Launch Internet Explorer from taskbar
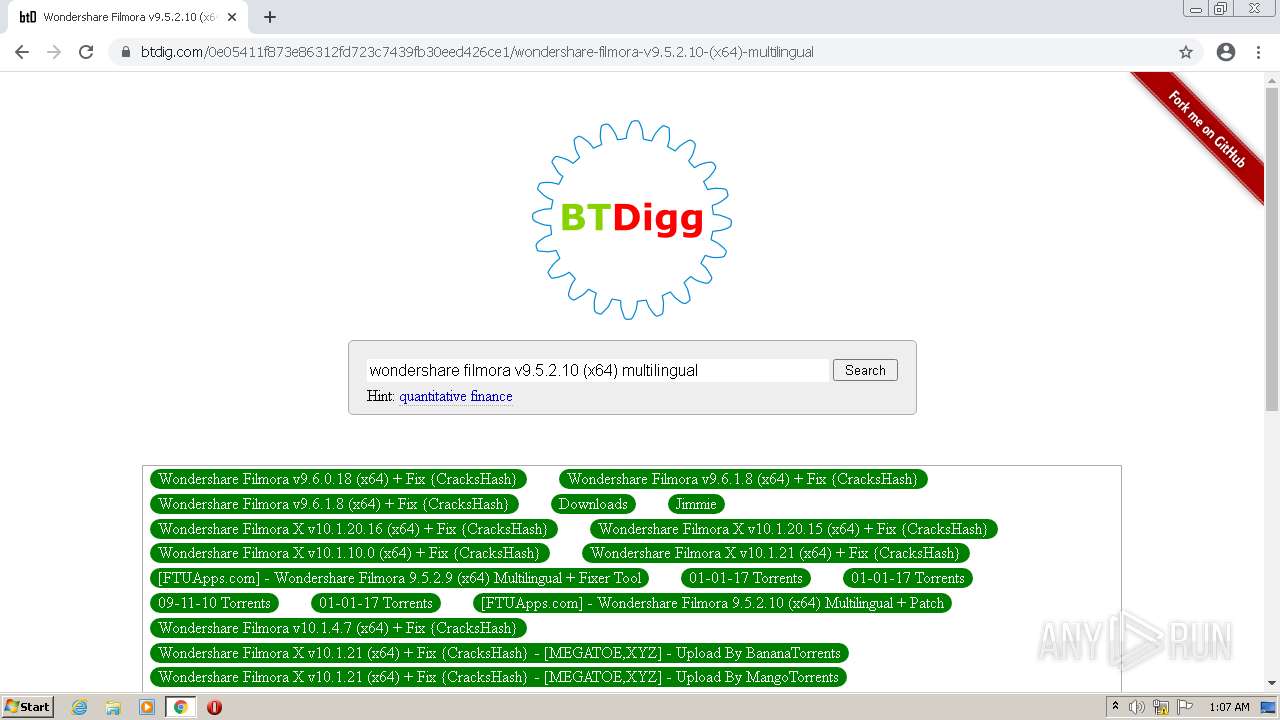Screen dimensions: 1280x720 click(80, 707)
